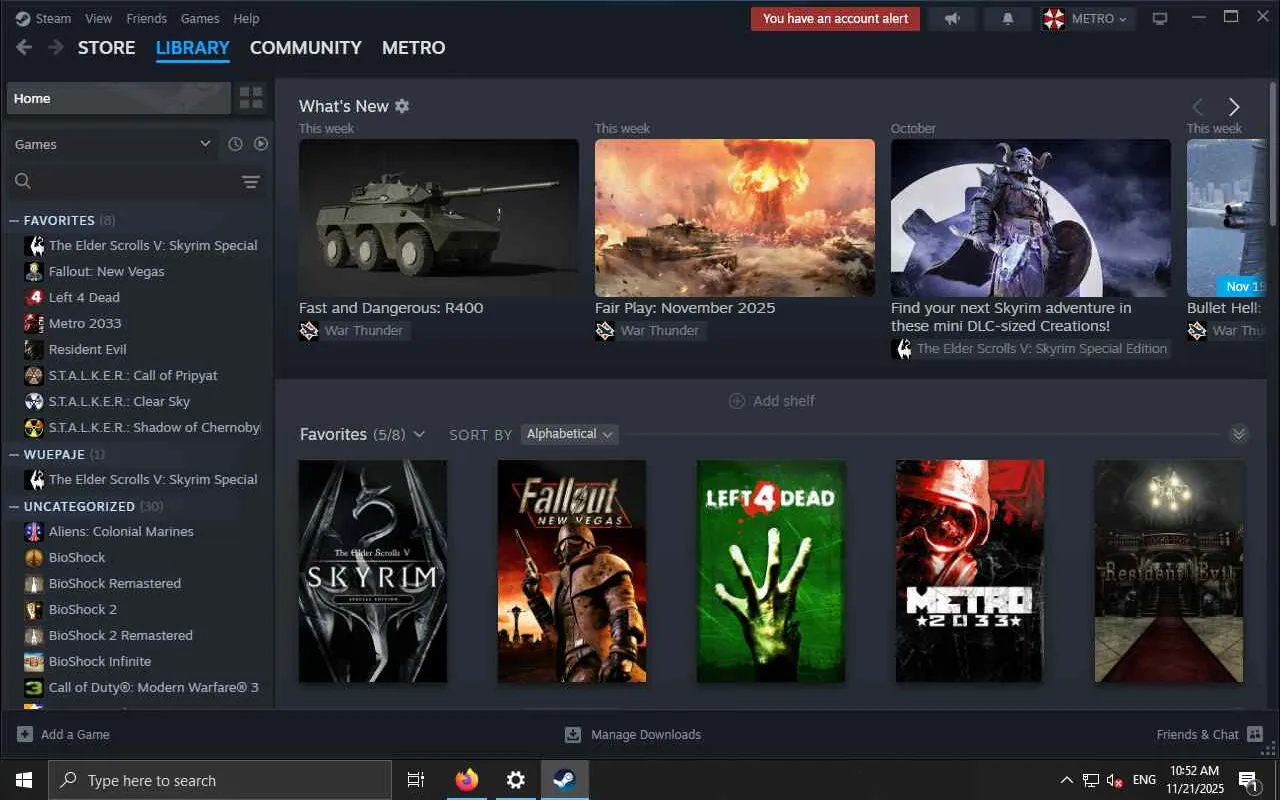Open the notifications bell
The width and height of the screenshot is (1280, 800).
(x=1008, y=19)
